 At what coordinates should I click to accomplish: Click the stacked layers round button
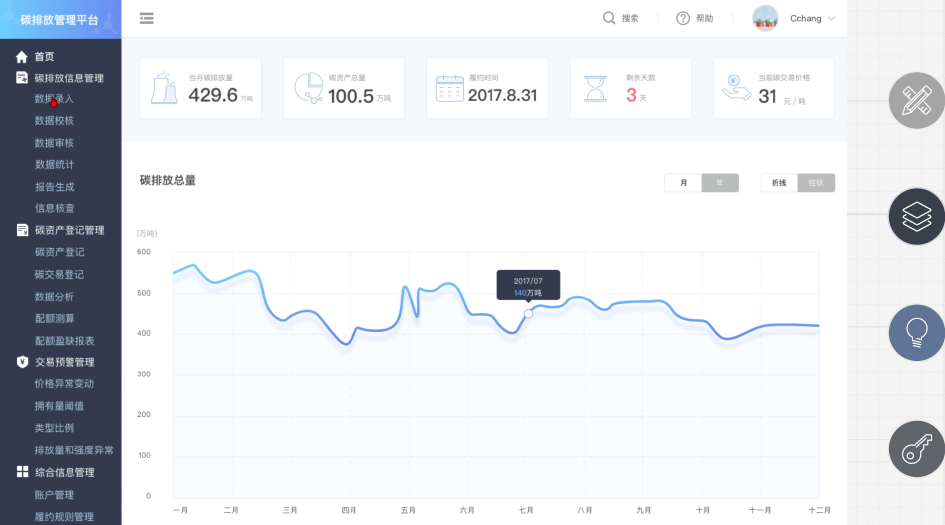[917, 216]
